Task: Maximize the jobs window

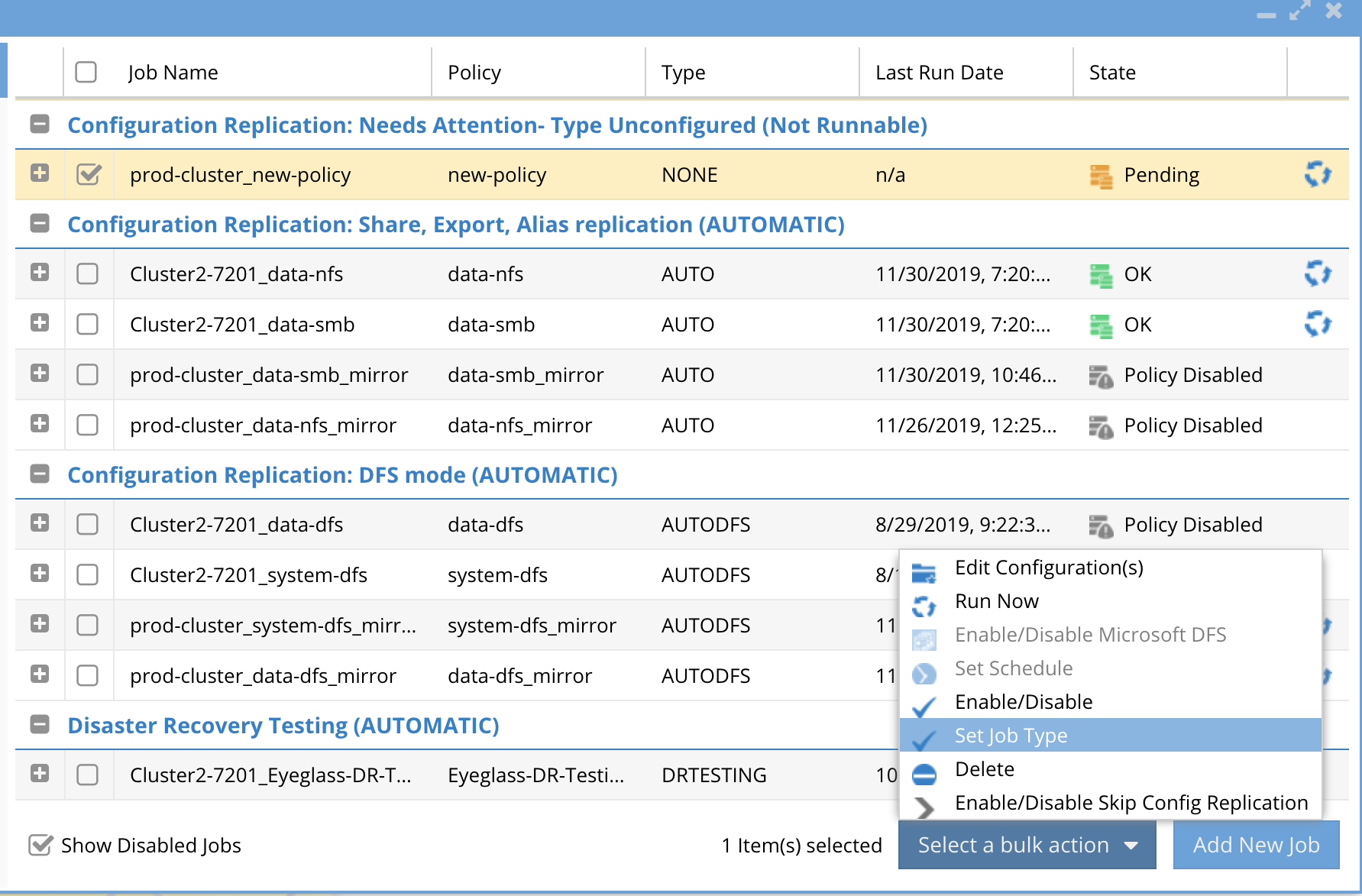Action: [1299, 11]
